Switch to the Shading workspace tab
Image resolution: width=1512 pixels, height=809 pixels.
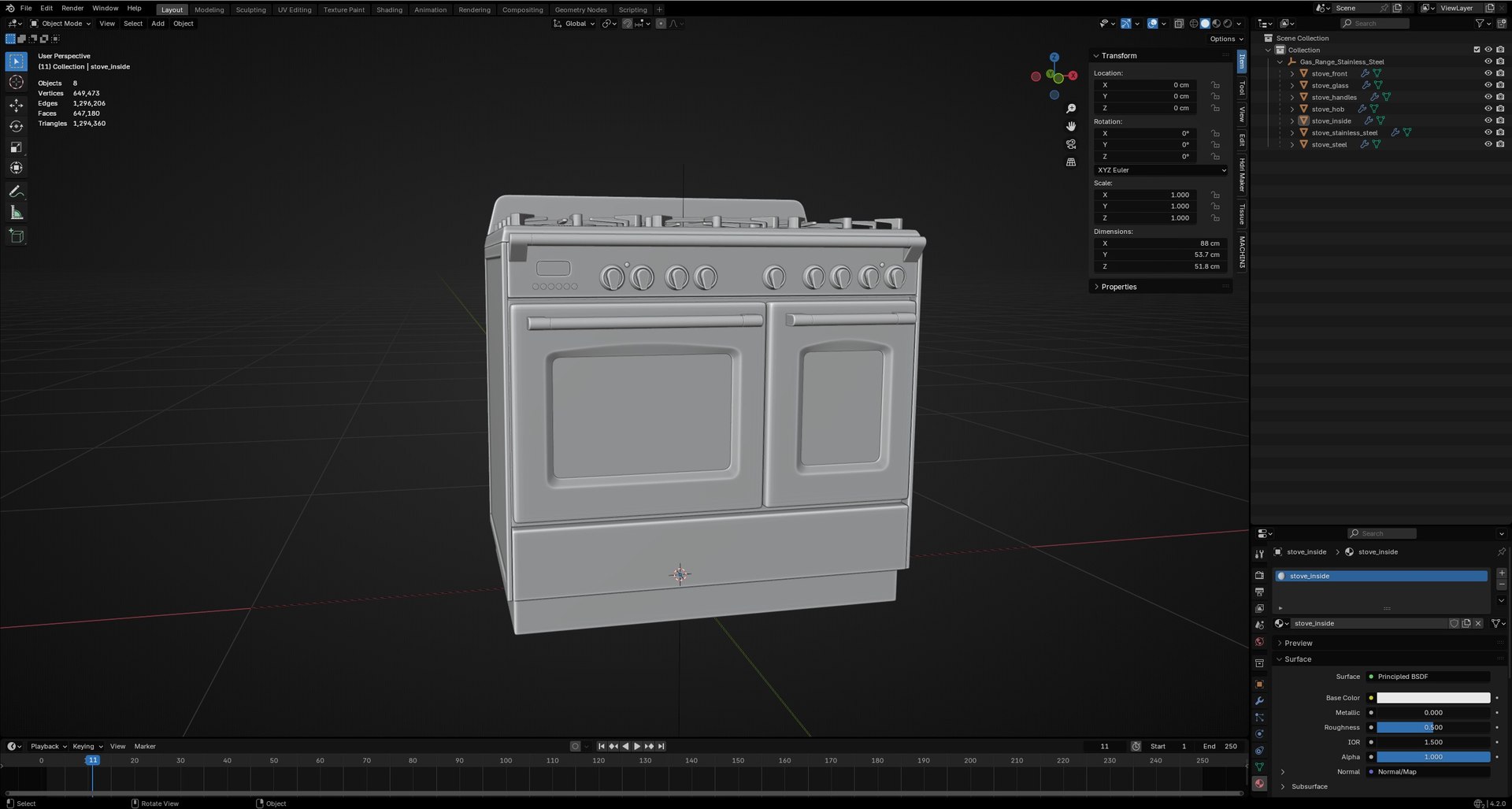coord(389,9)
